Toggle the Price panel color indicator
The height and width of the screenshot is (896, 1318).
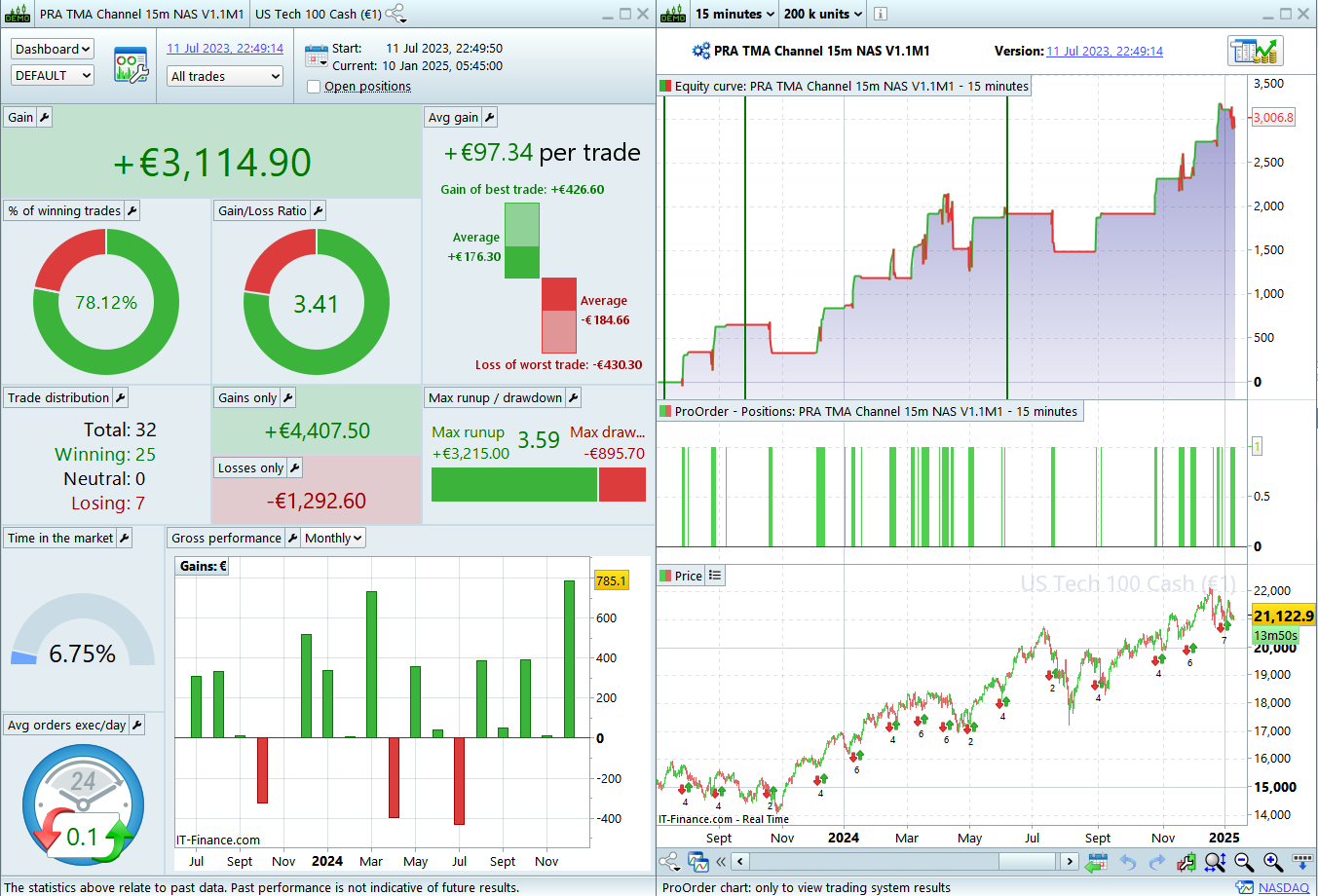coord(666,576)
